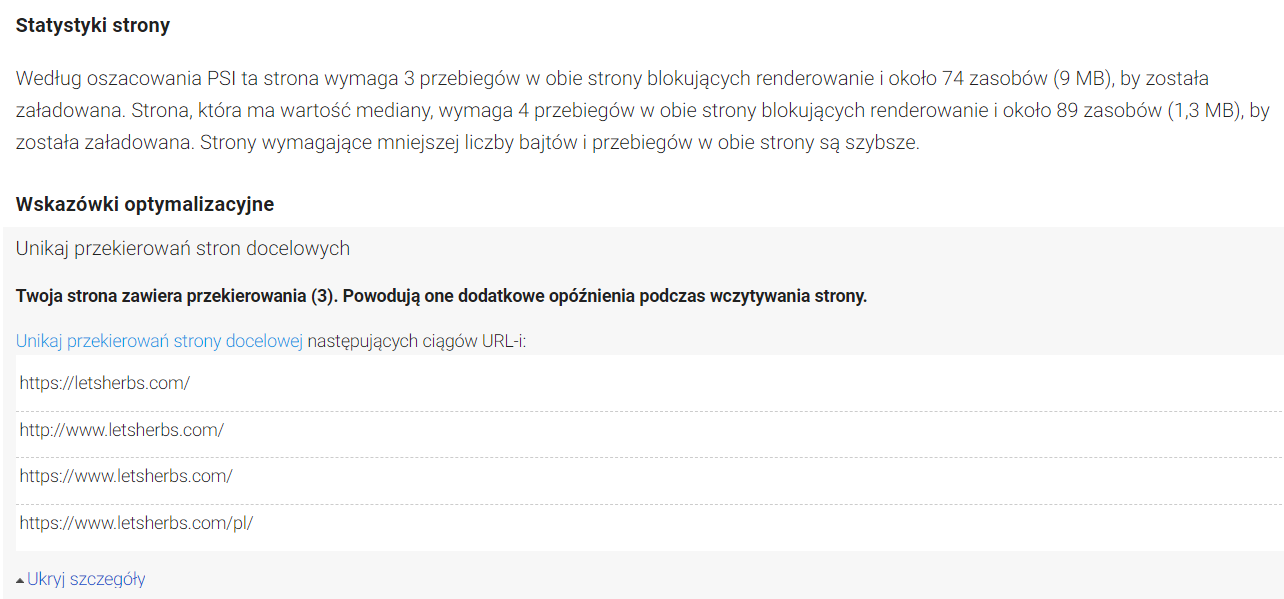Click the http://www.letsherbs.com/ URL entry
1284x599 pixels.
(x=122, y=430)
